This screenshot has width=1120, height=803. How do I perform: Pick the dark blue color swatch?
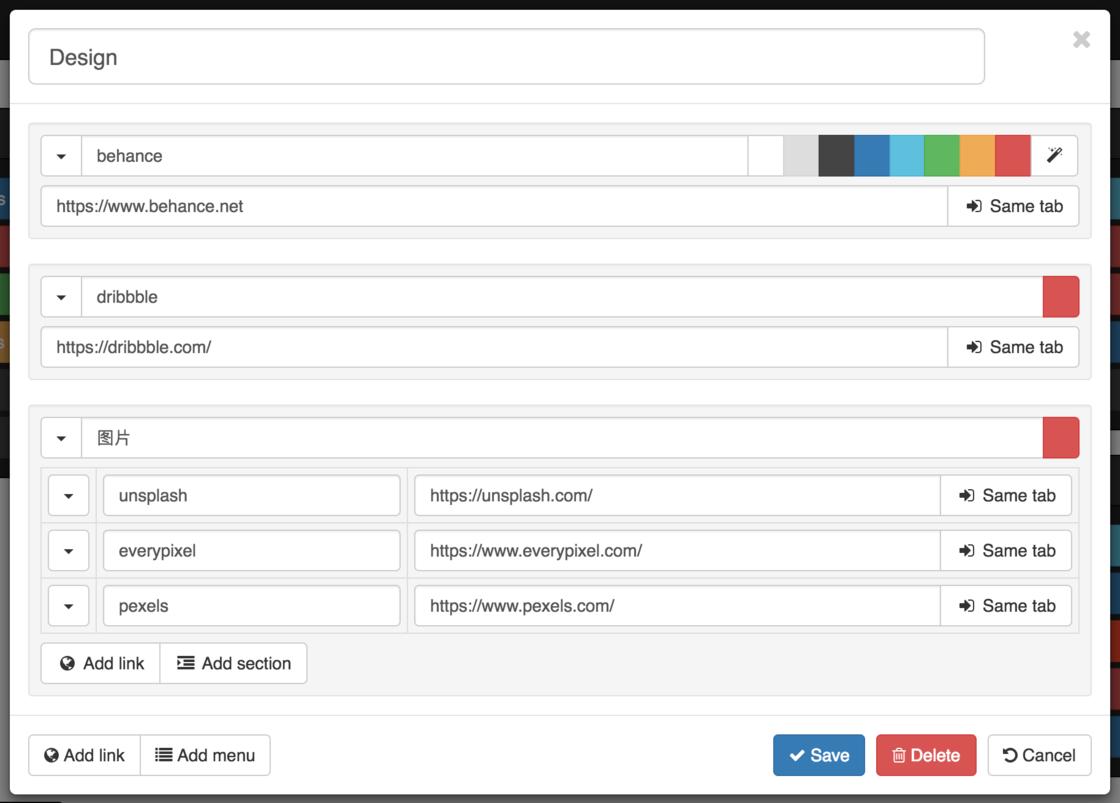point(871,156)
